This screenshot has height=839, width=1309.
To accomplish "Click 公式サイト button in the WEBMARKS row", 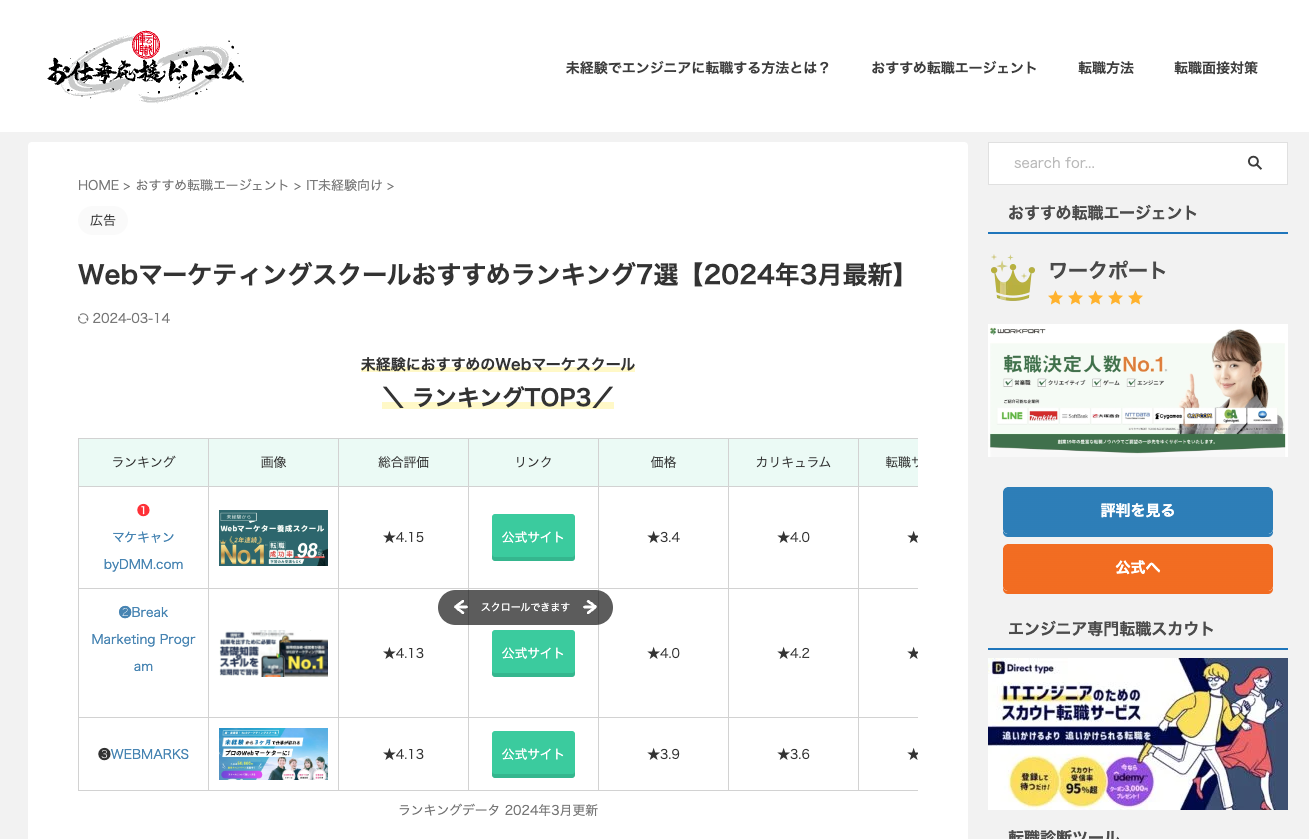I will (x=533, y=754).
